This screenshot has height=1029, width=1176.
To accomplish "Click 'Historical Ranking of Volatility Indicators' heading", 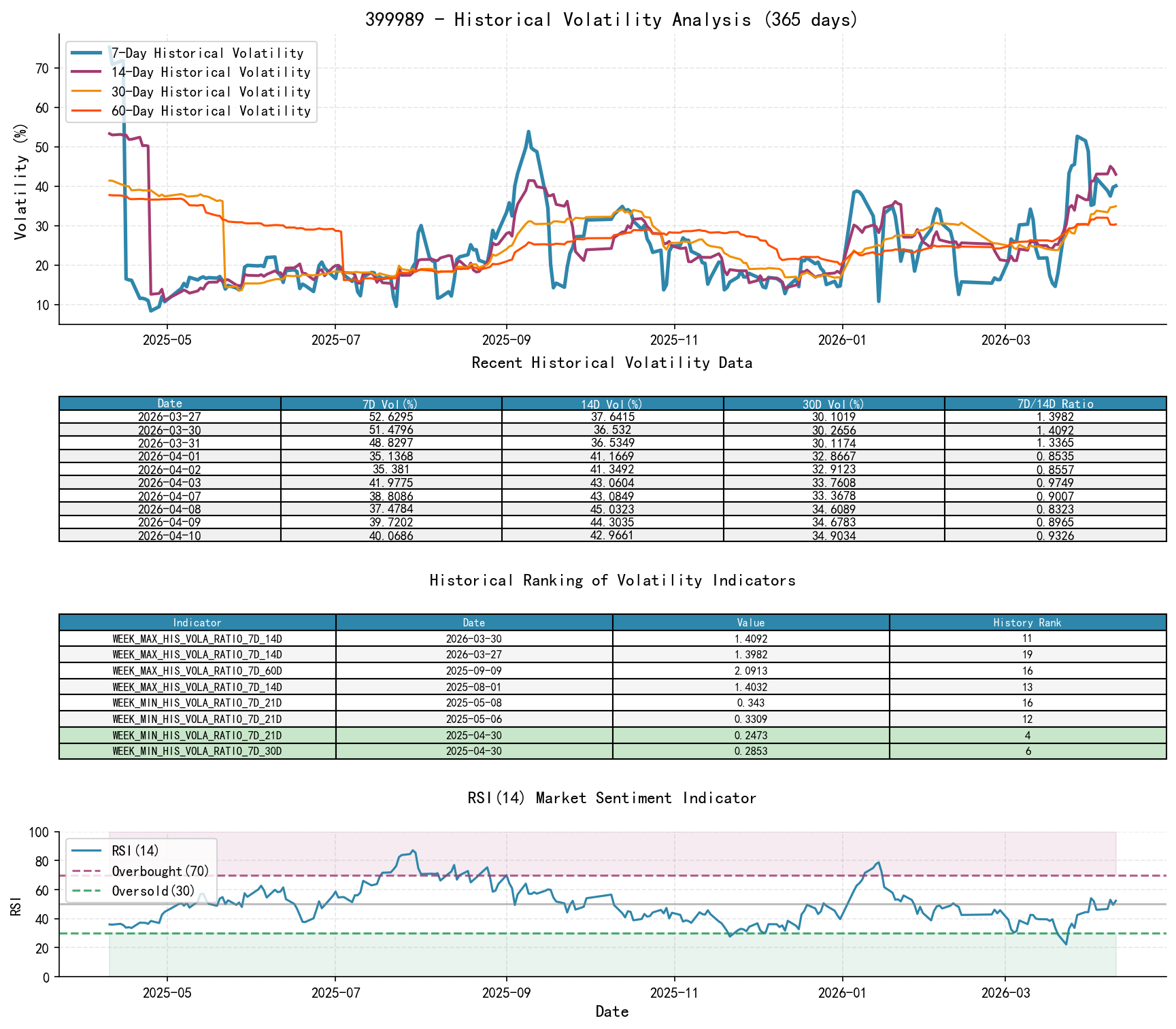I will (612, 581).
